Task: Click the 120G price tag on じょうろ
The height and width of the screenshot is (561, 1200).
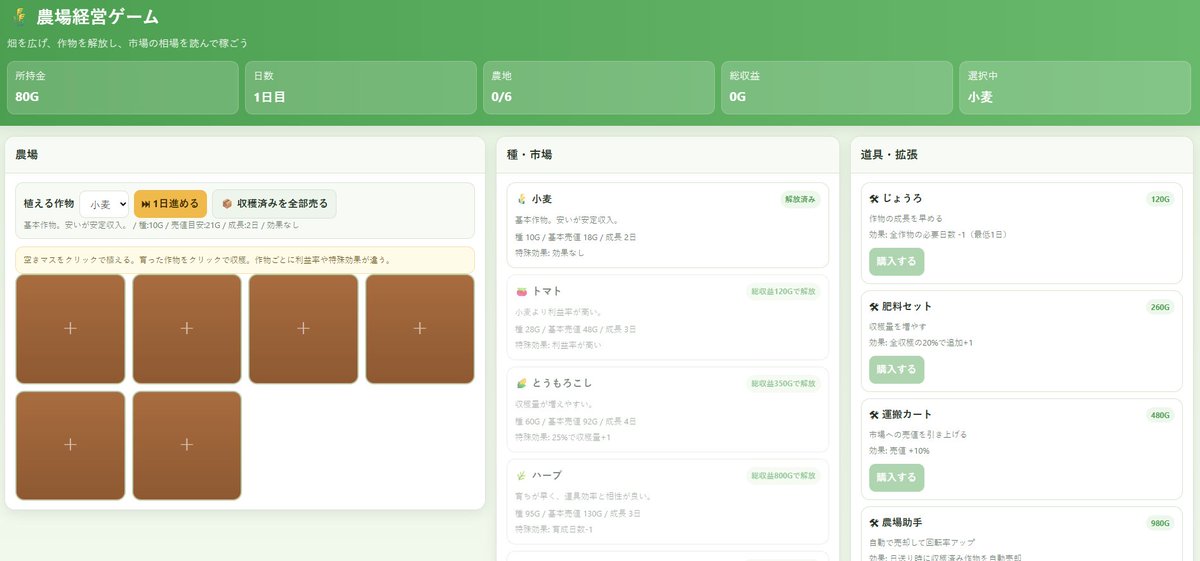Action: point(1160,199)
